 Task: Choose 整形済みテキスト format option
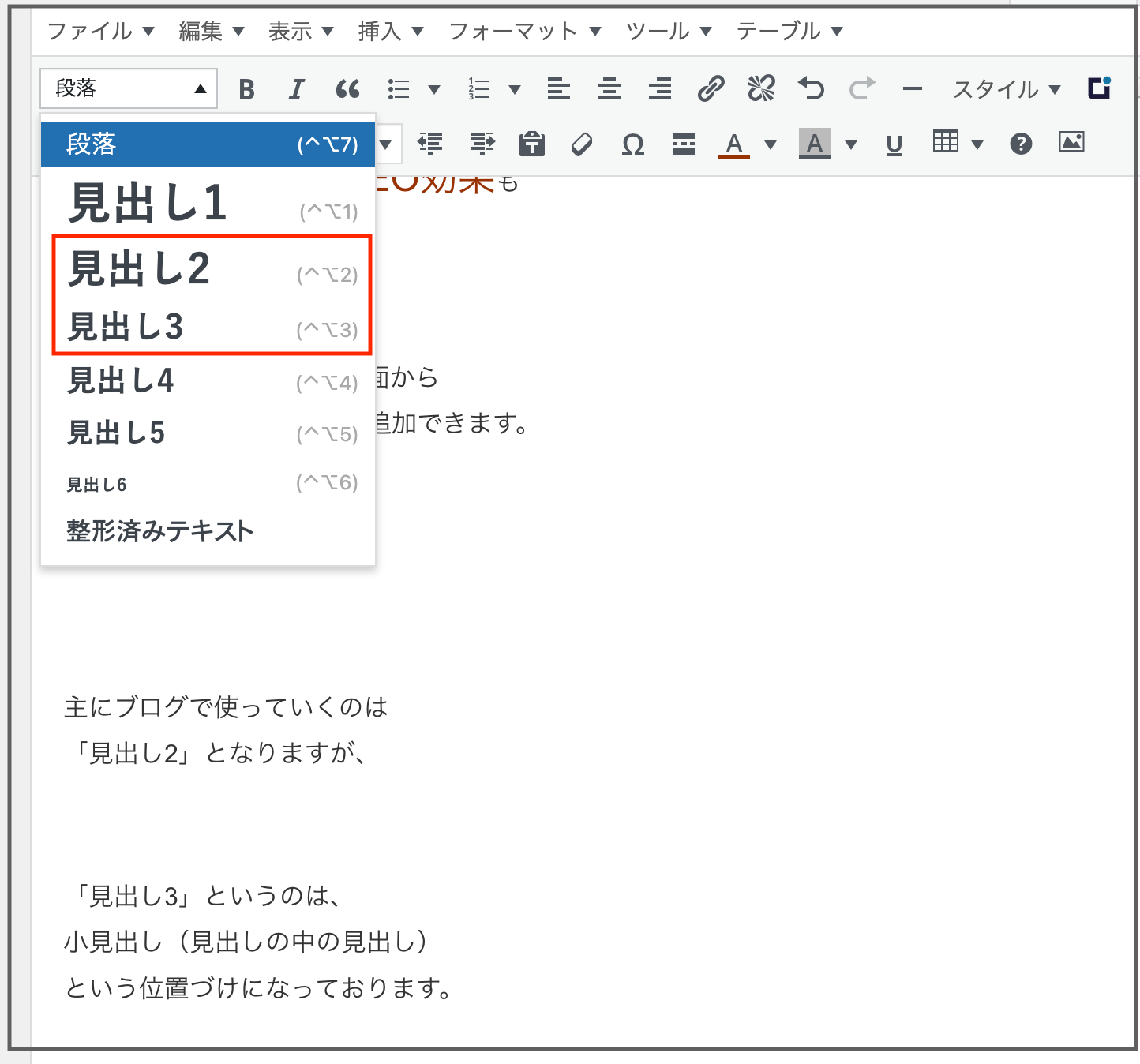(x=160, y=531)
